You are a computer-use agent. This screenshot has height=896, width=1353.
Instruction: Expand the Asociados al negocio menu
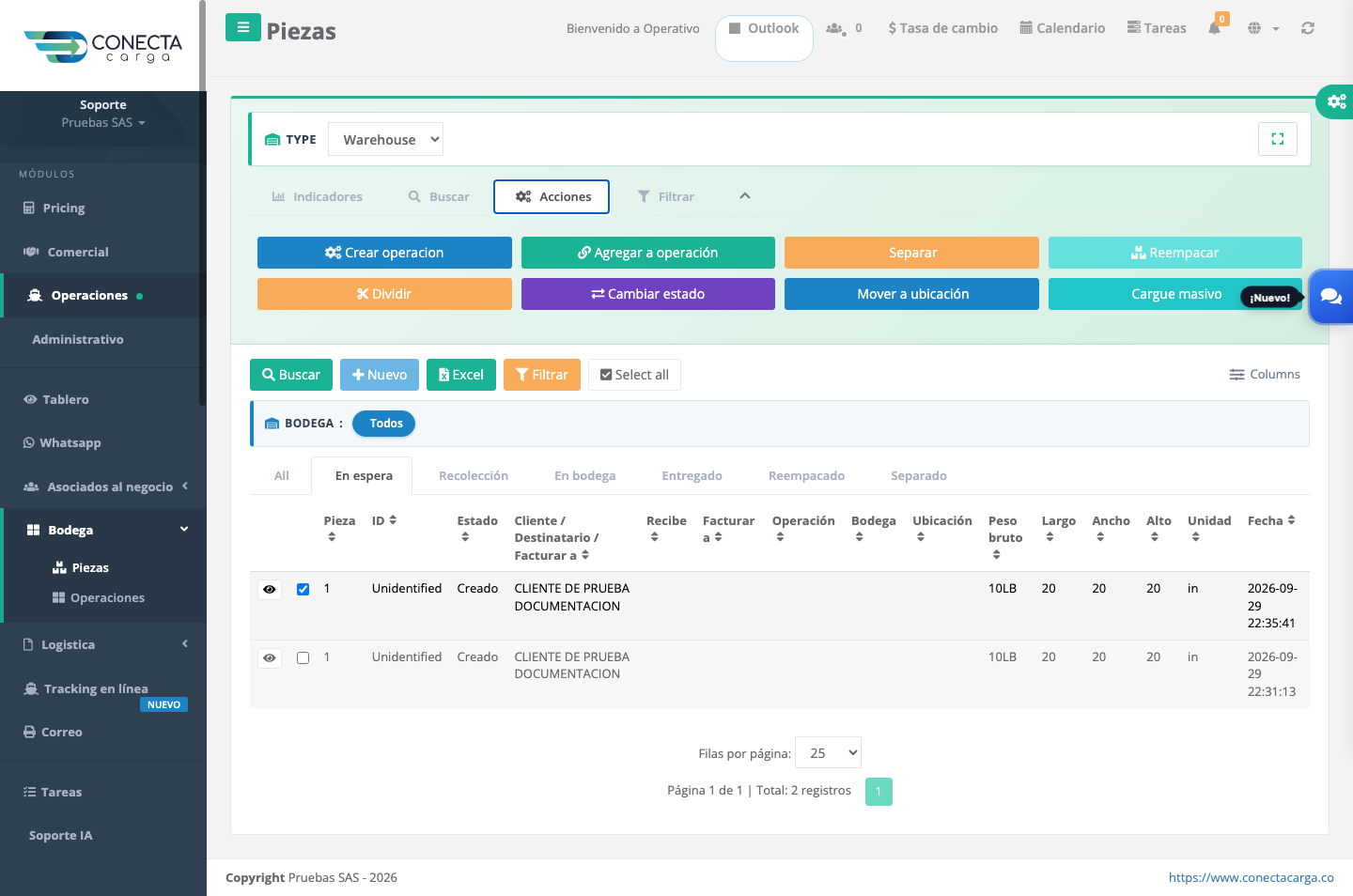point(103,487)
